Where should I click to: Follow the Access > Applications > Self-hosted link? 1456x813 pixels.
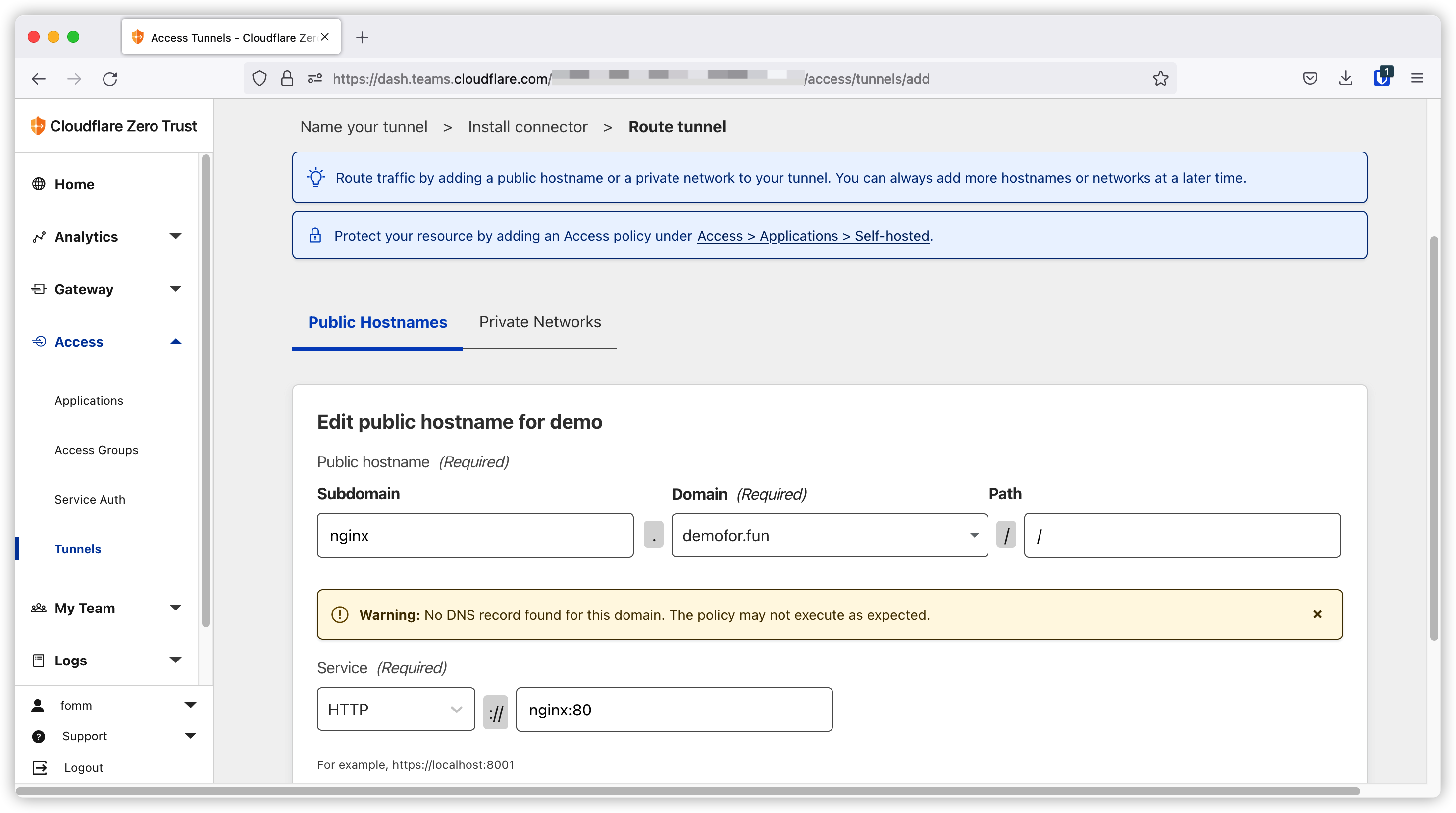(x=813, y=236)
